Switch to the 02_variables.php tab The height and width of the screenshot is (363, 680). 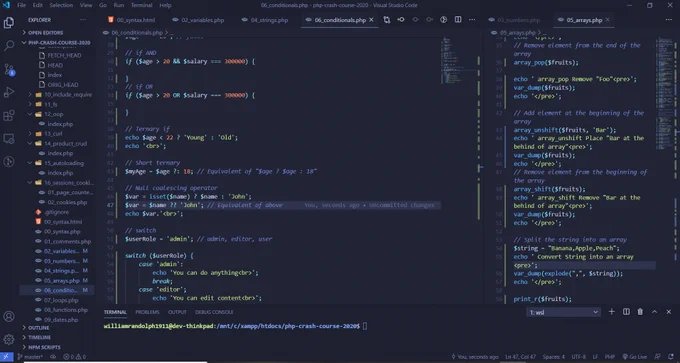(198, 20)
